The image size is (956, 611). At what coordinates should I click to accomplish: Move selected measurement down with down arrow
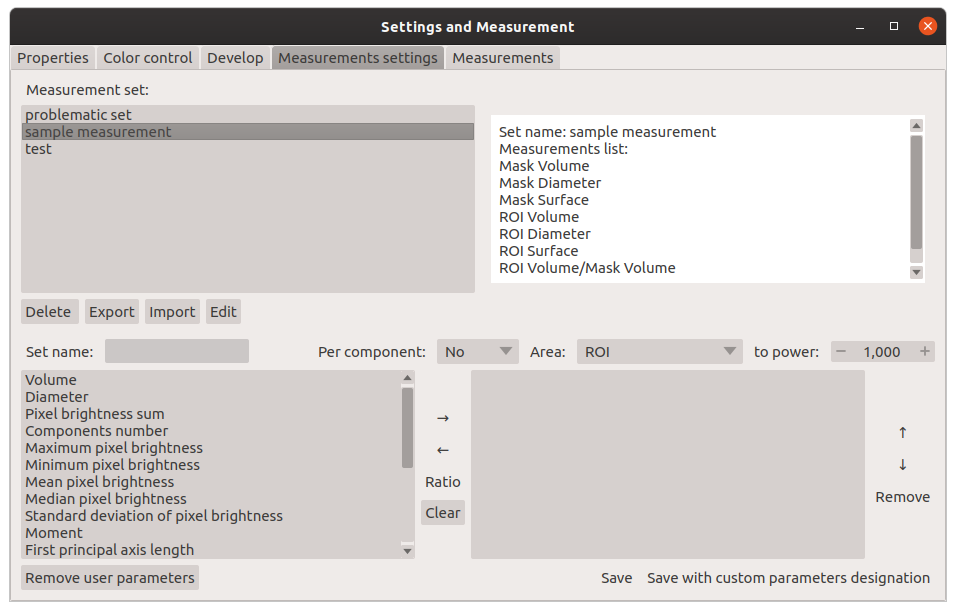tap(902, 465)
